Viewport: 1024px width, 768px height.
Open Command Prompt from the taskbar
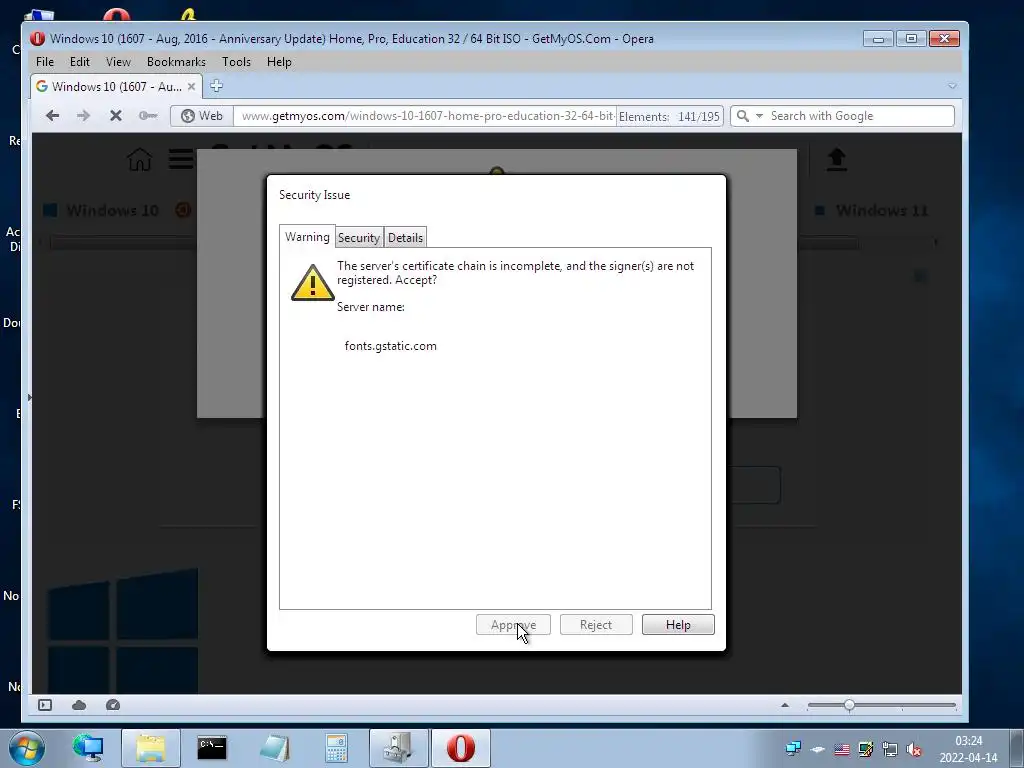[212, 748]
